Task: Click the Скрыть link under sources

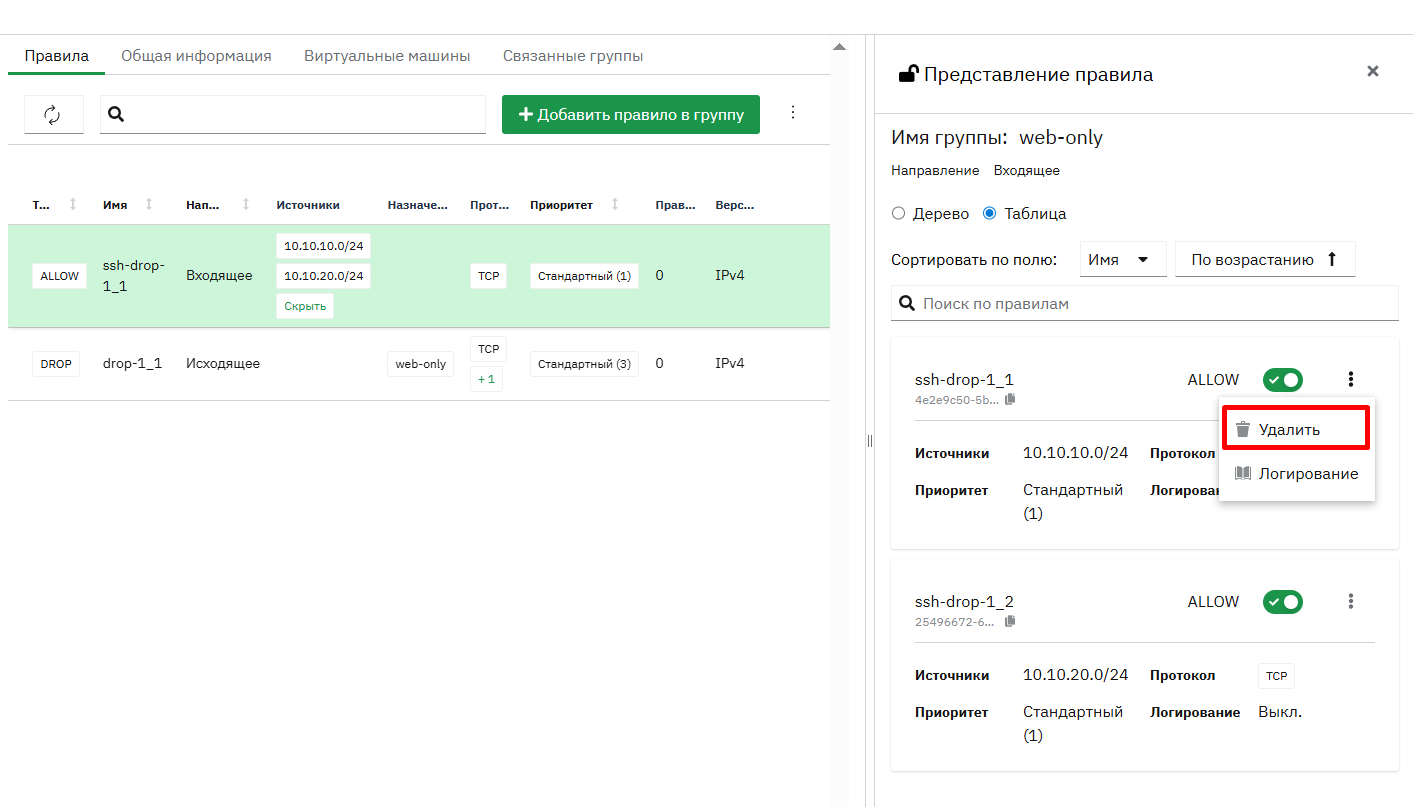Action: click(x=305, y=306)
